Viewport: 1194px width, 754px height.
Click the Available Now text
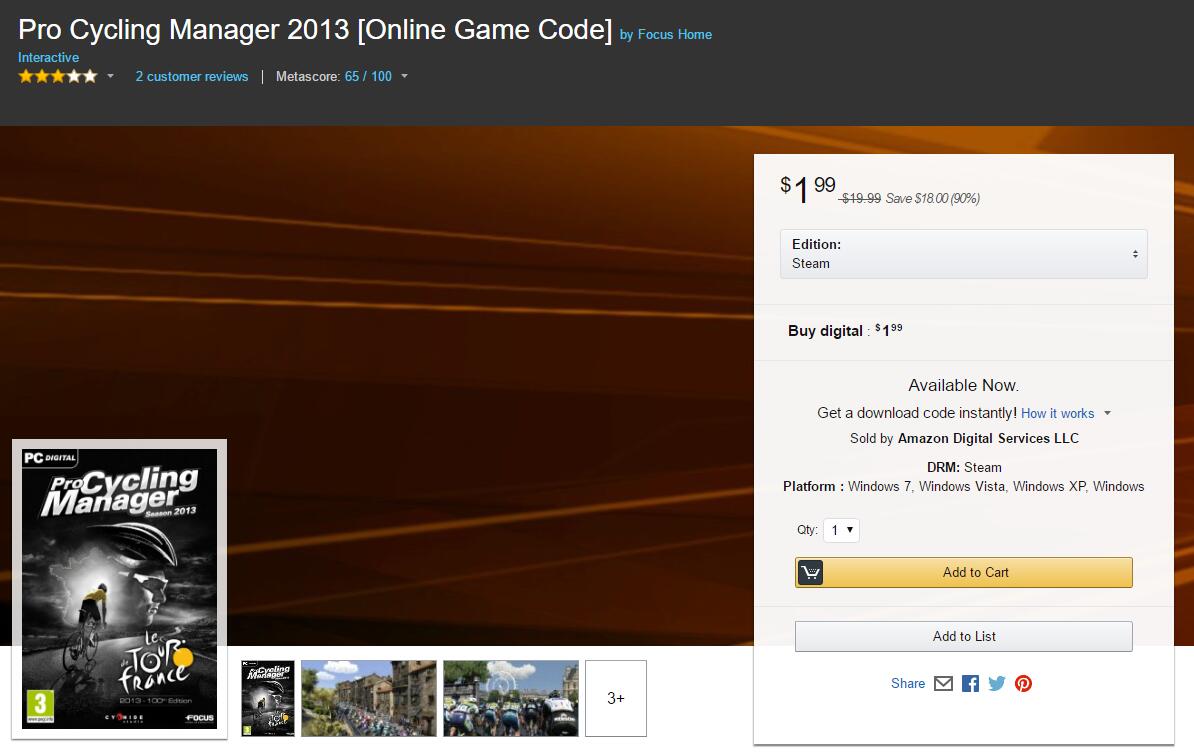tap(963, 385)
